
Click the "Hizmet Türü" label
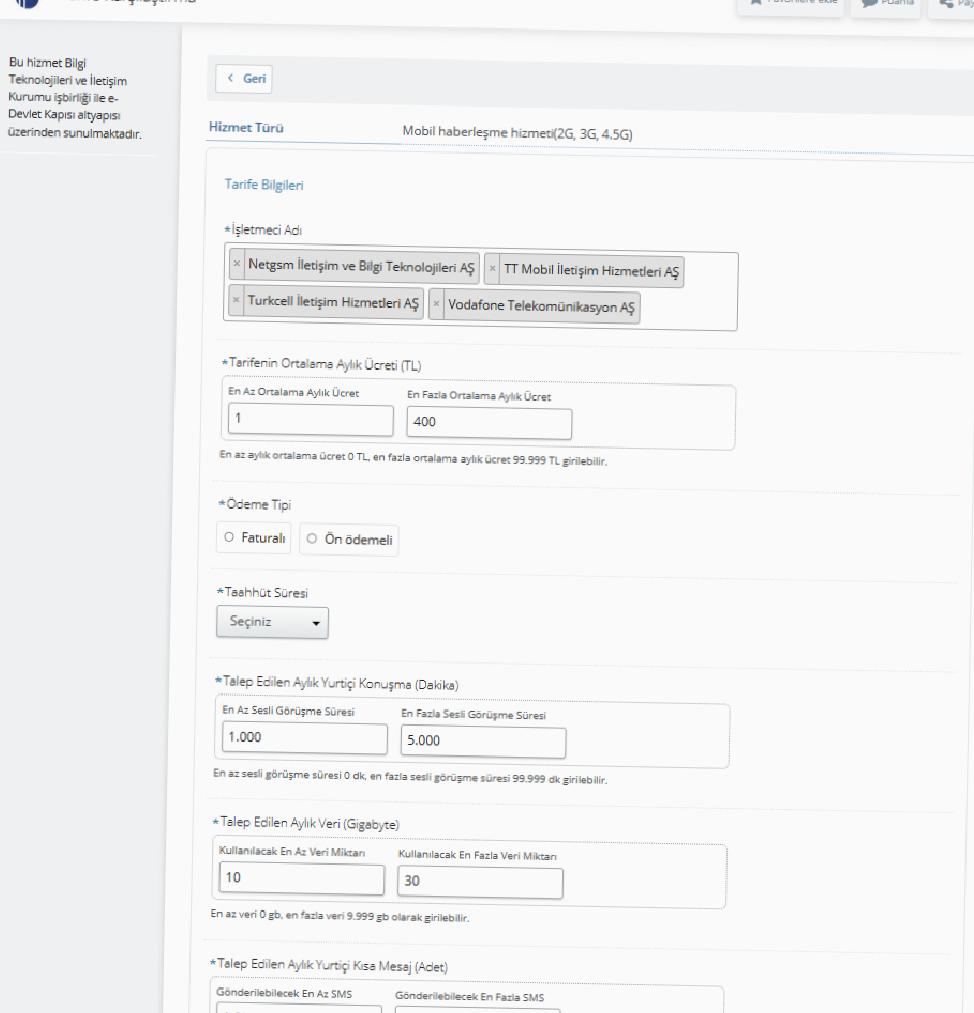coord(246,127)
